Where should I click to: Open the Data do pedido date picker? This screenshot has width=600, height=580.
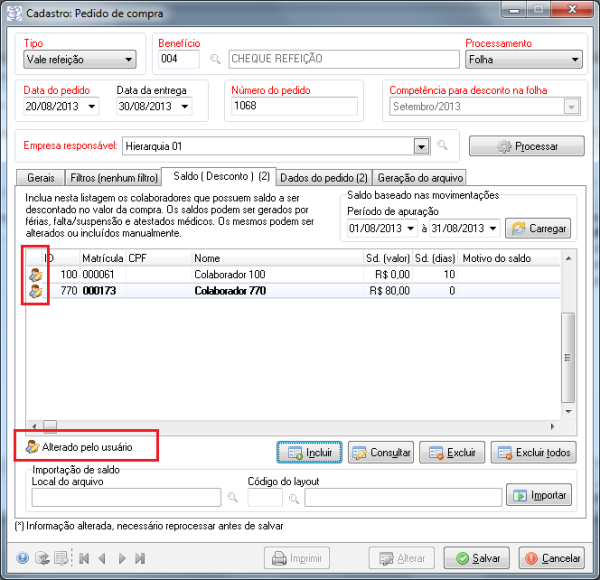pyautogui.click(x=93, y=107)
